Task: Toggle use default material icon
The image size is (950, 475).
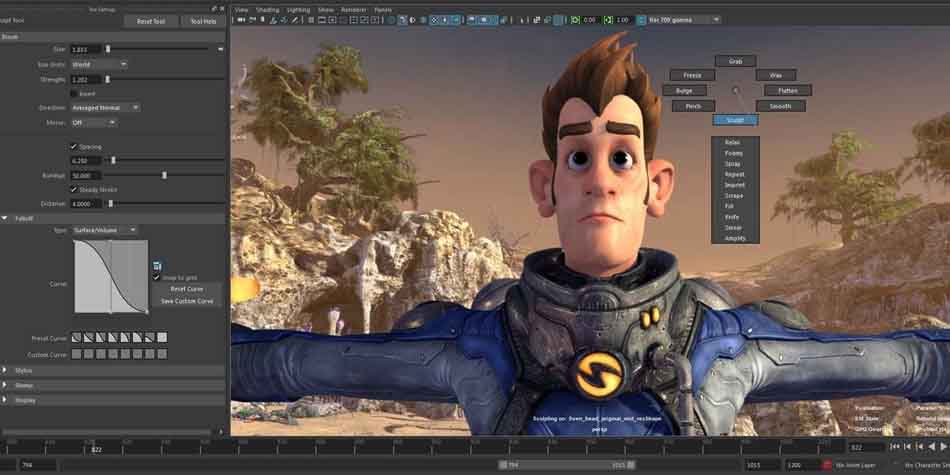Action: 413,19
